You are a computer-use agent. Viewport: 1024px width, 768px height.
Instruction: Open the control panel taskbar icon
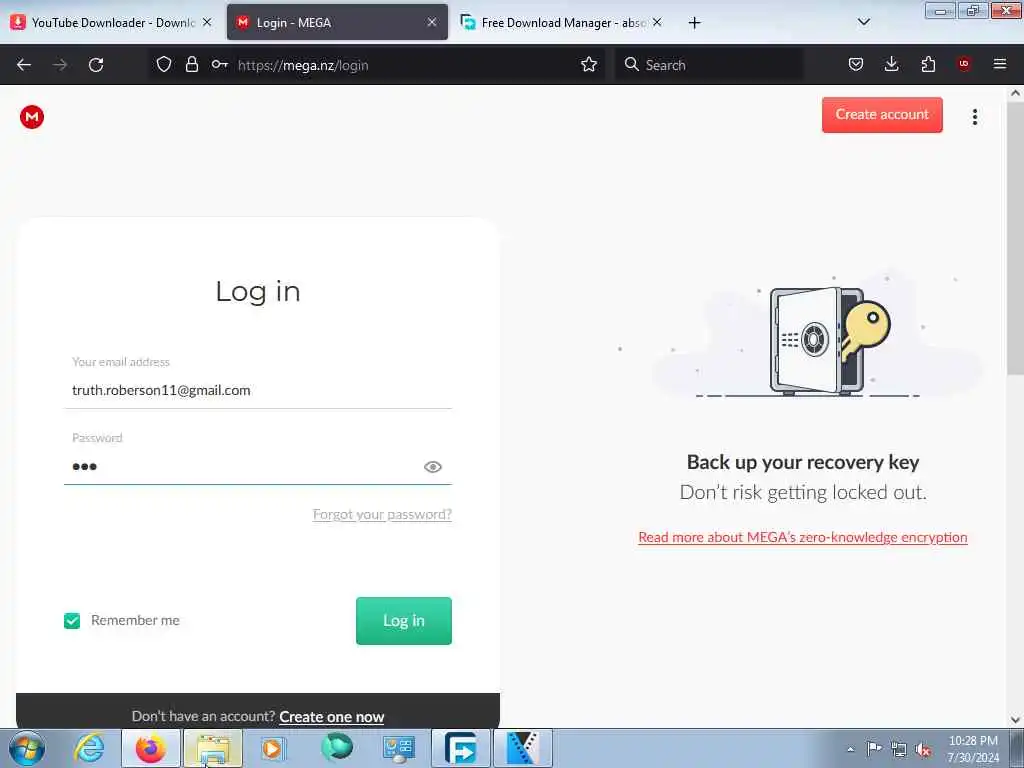coord(398,748)
